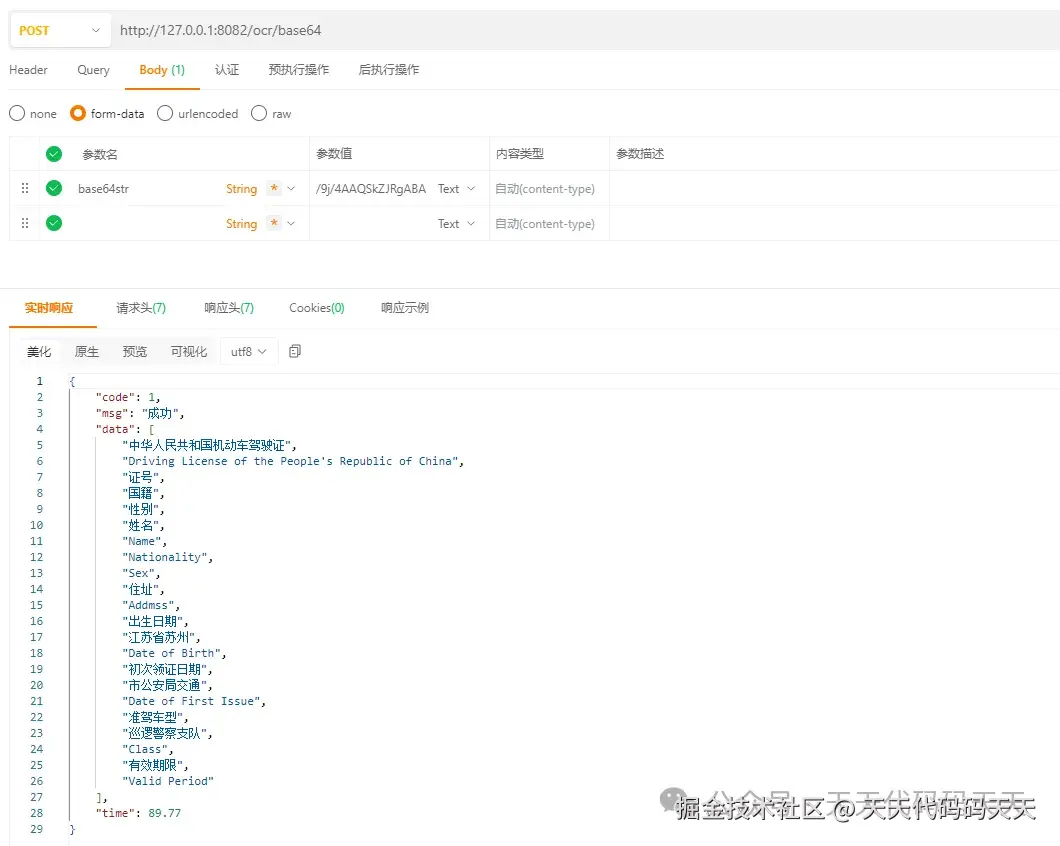Open the utf8 encoding dropdown
The image size is (1060, 846).
(246, 351)
